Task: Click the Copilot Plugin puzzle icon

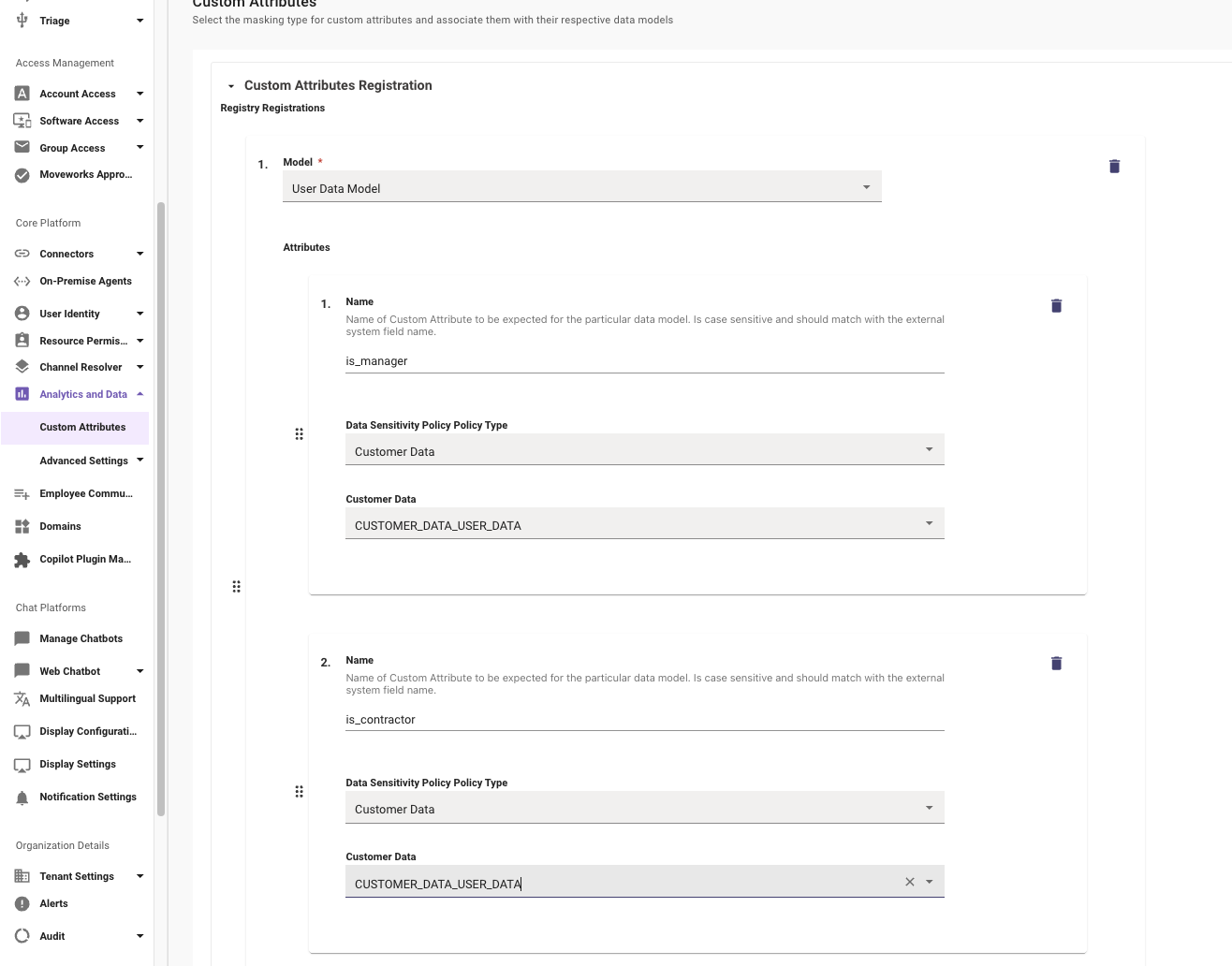Action: 22,560
